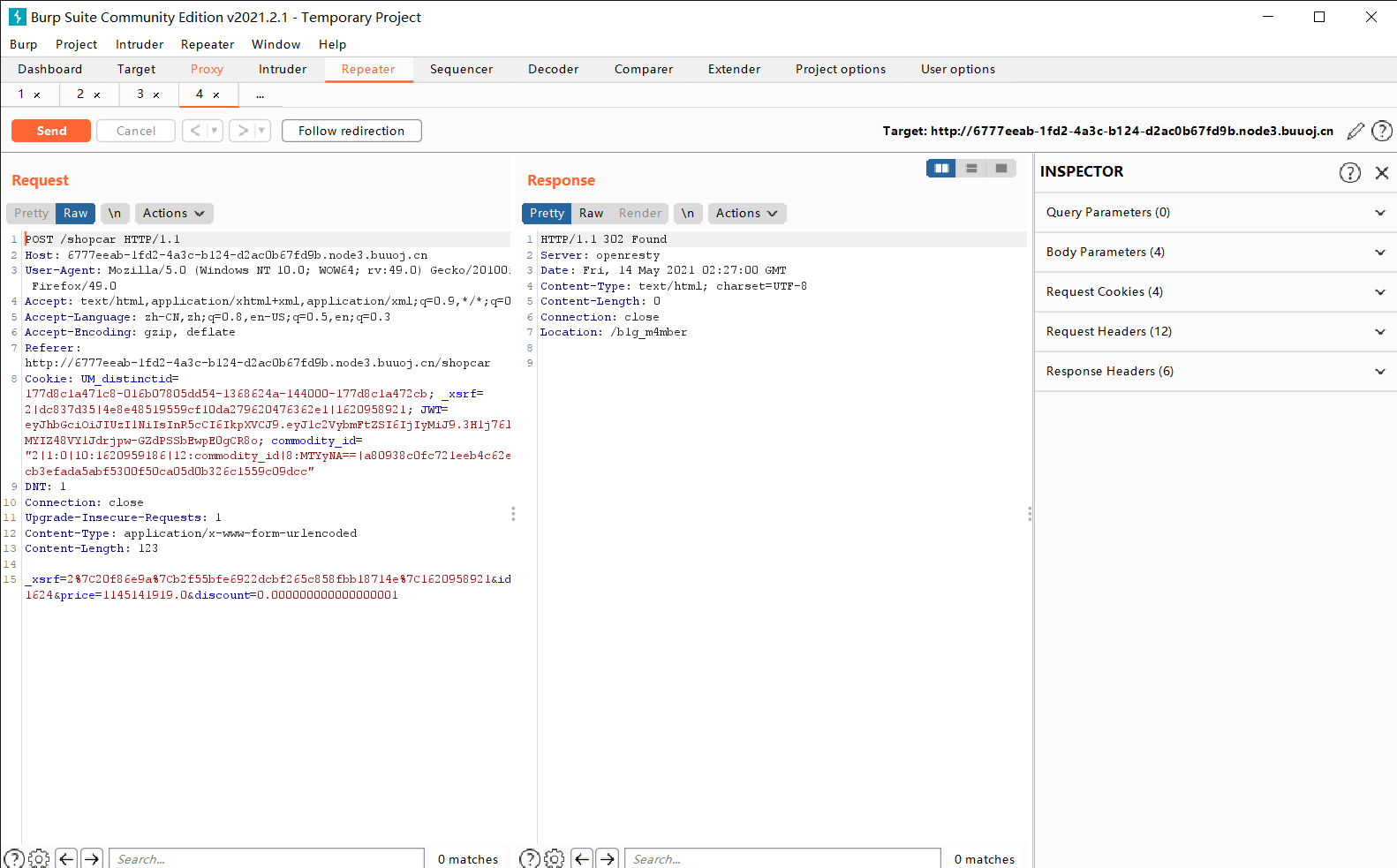Switch to the Decoder tab
Viewport: 1397px width, 868px height.
tap(553, 69)
